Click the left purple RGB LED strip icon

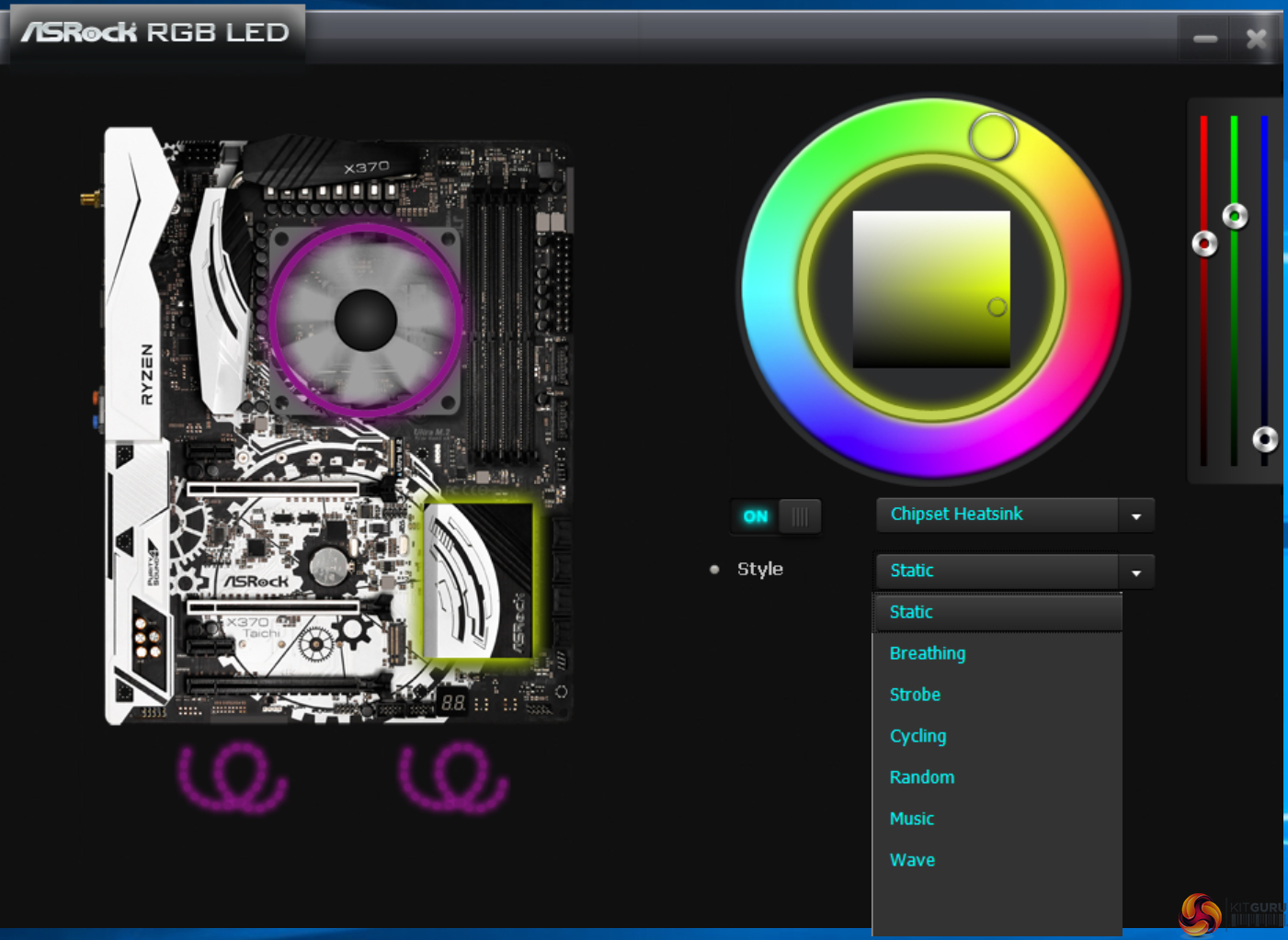coord(232,777)
